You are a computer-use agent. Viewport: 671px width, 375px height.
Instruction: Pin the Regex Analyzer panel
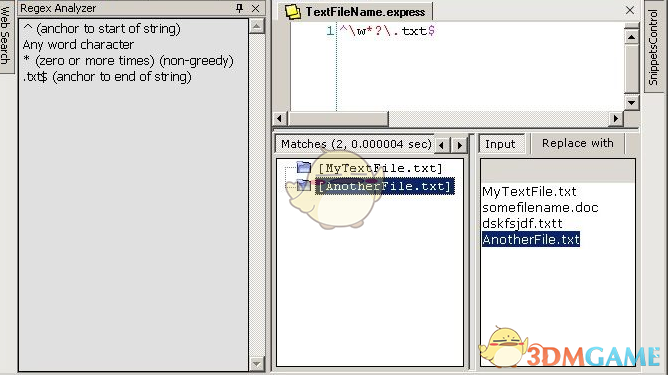[x=240, y=8]
